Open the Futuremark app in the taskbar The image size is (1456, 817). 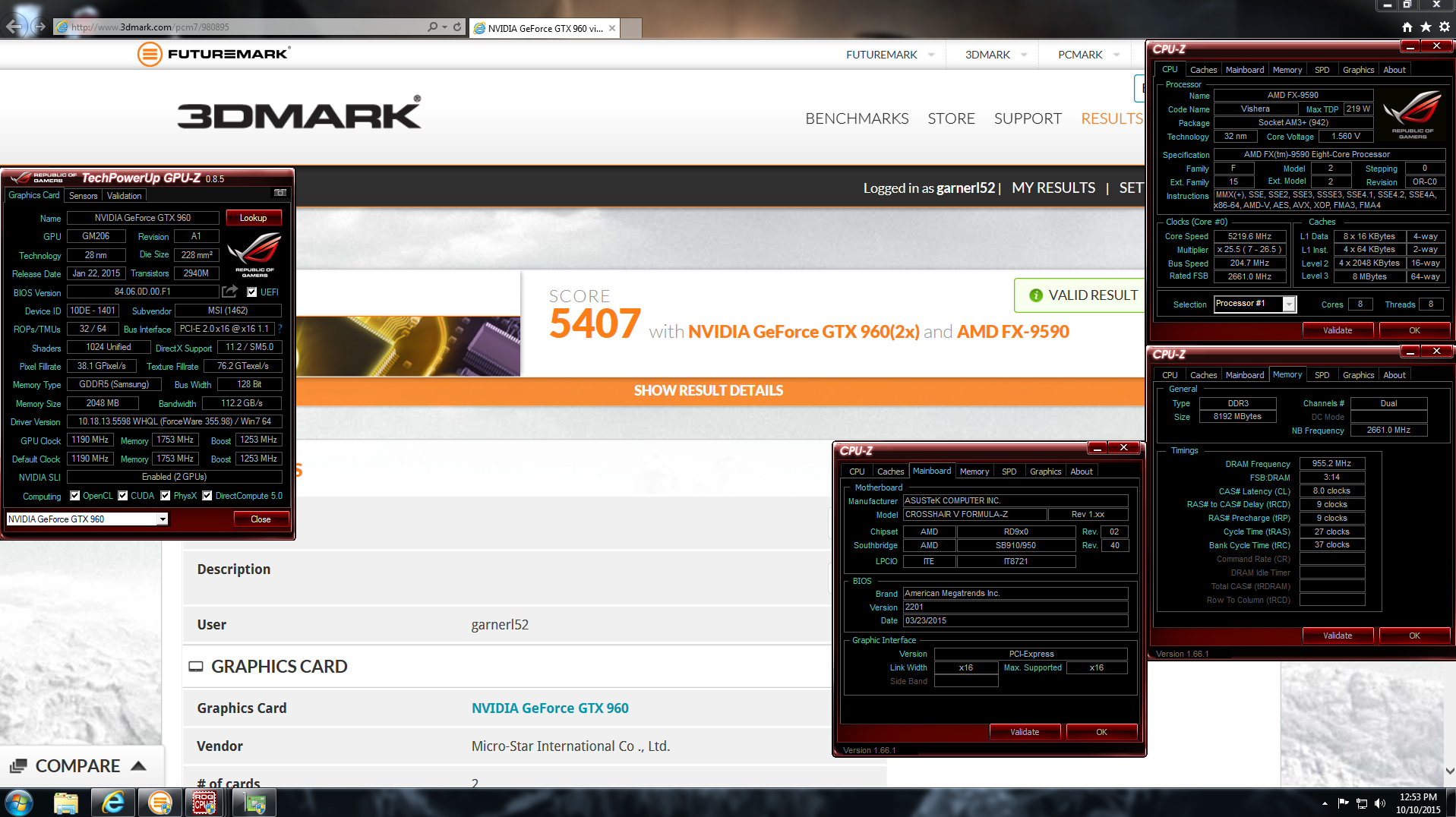coord(160,803)
